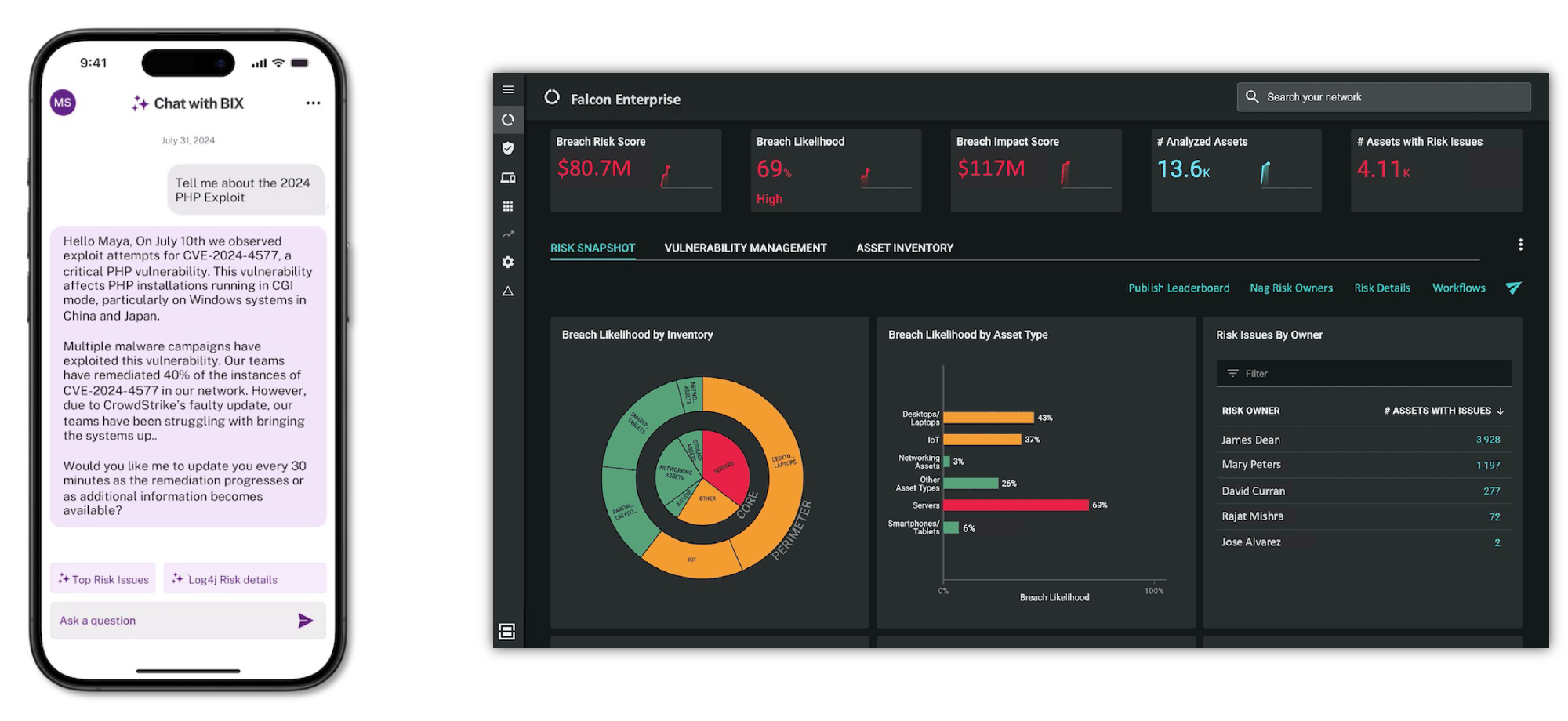Click the Search your network field
Image resolution: width=1568 pixels, height=721 pixels.
1384,97
